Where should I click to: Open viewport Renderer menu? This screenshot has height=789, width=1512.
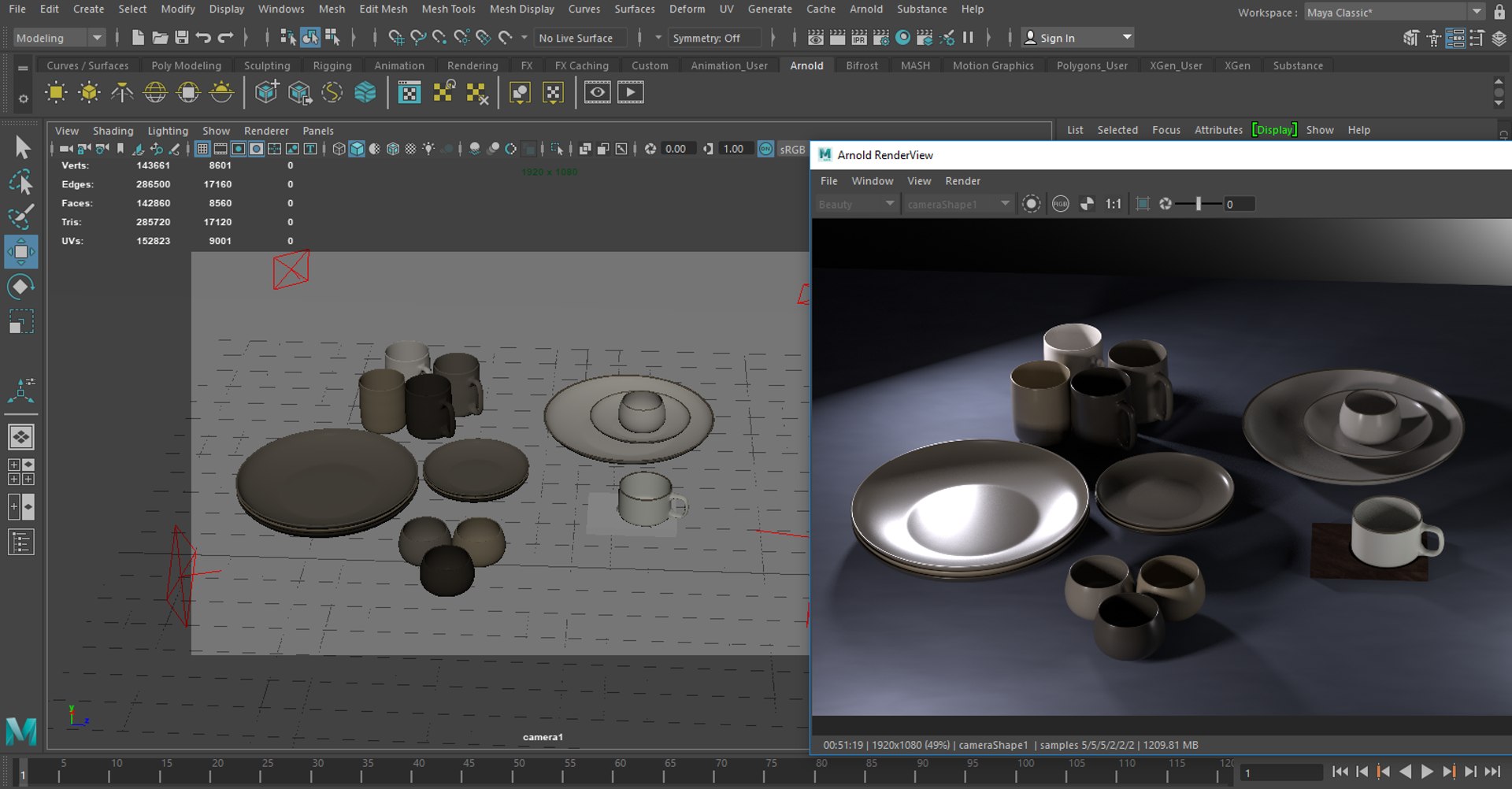tap(266, 131)
